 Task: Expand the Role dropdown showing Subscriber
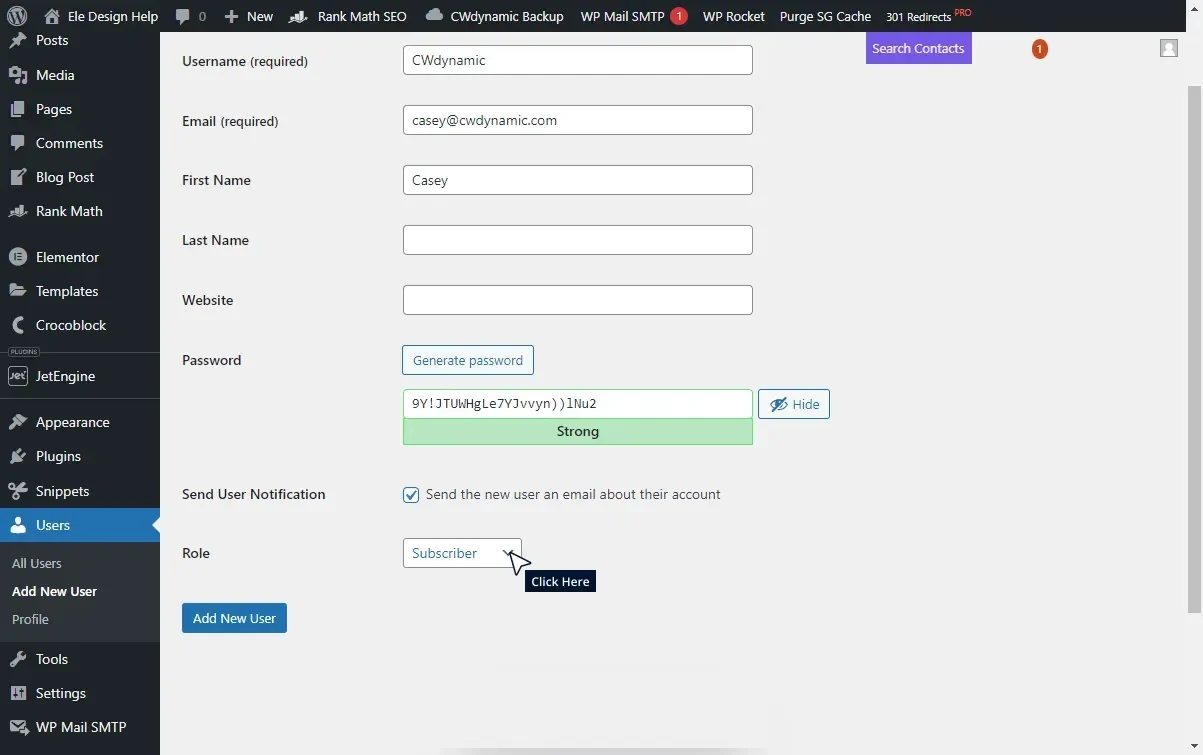pyautogui.click(x=461, y=553)
